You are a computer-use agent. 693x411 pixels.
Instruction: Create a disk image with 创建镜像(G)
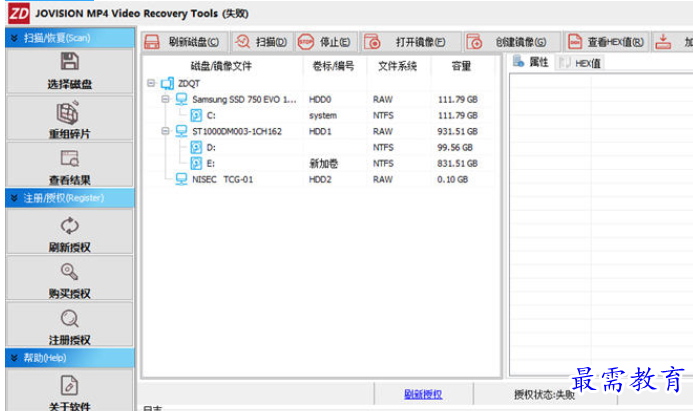512,42
